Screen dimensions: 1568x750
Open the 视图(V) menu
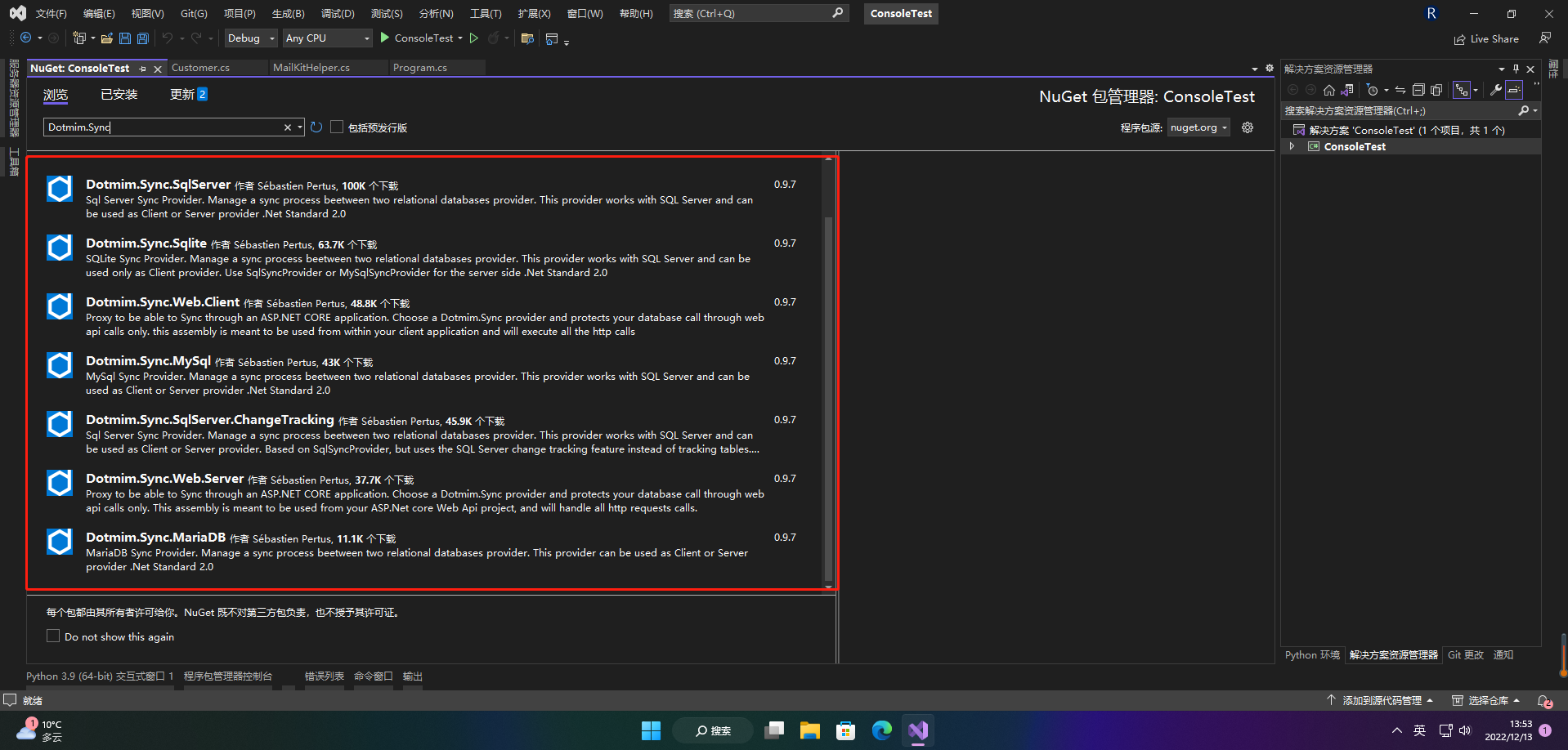coord(147,14)
